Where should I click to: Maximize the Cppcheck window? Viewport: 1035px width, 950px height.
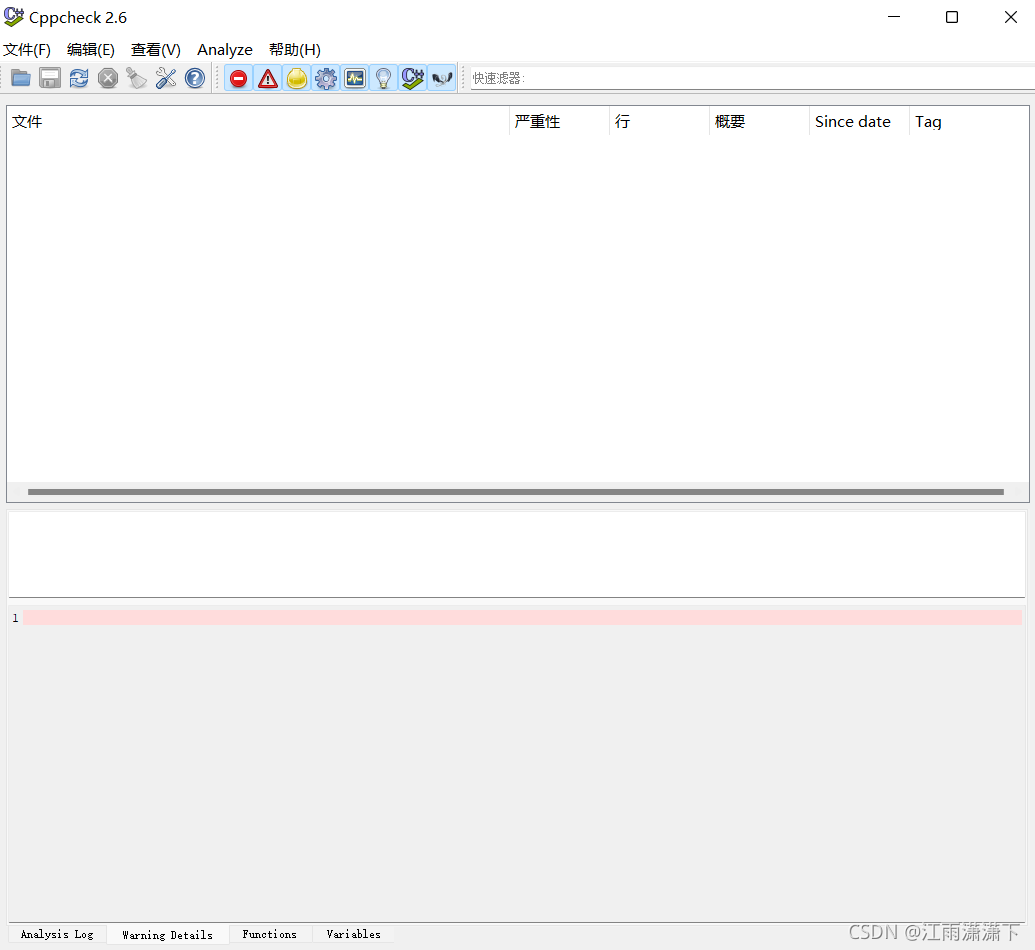click(952, 17)
